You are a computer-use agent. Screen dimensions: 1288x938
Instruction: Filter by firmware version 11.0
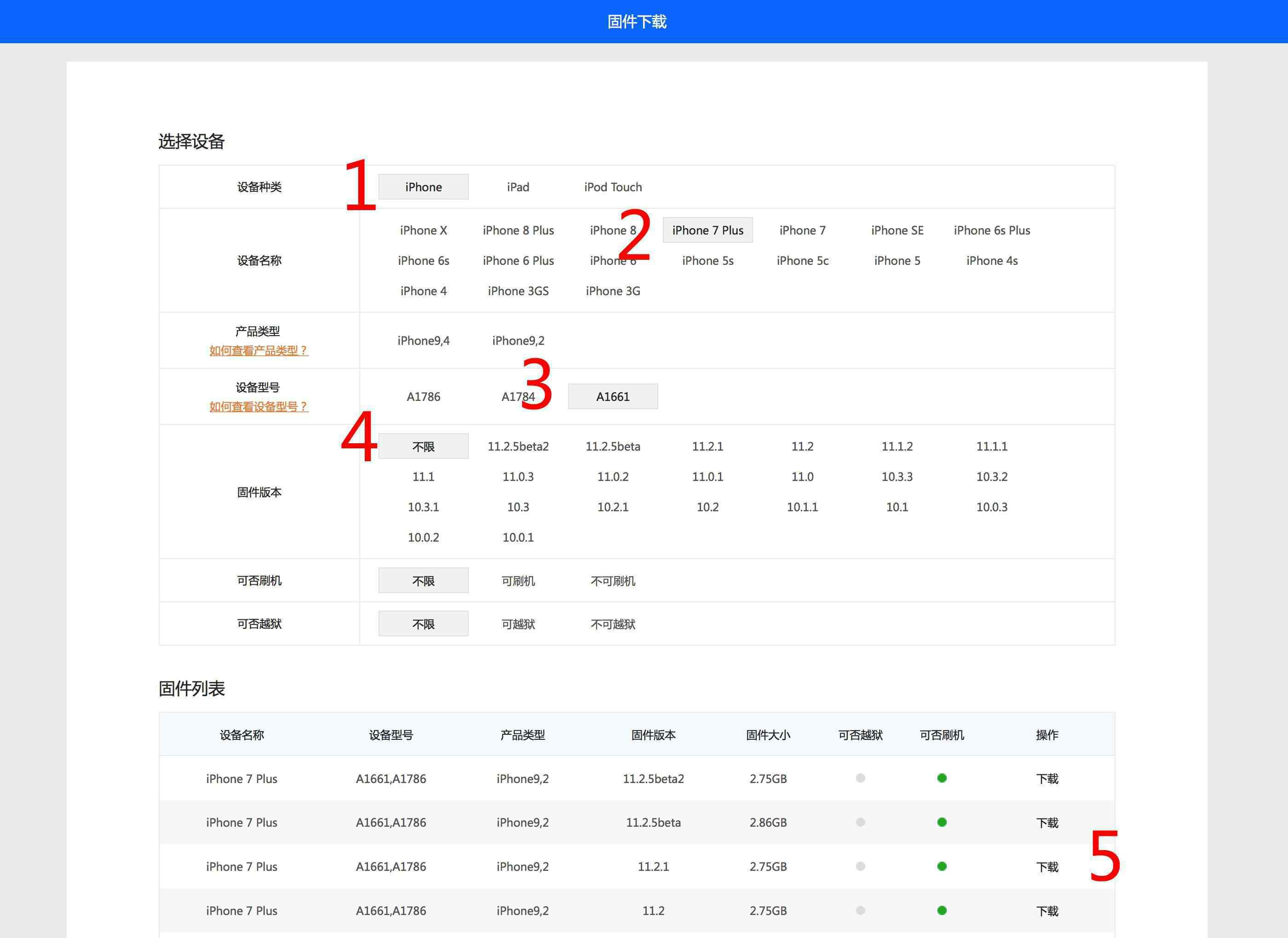pyautogui.click(x=802, y=476)
